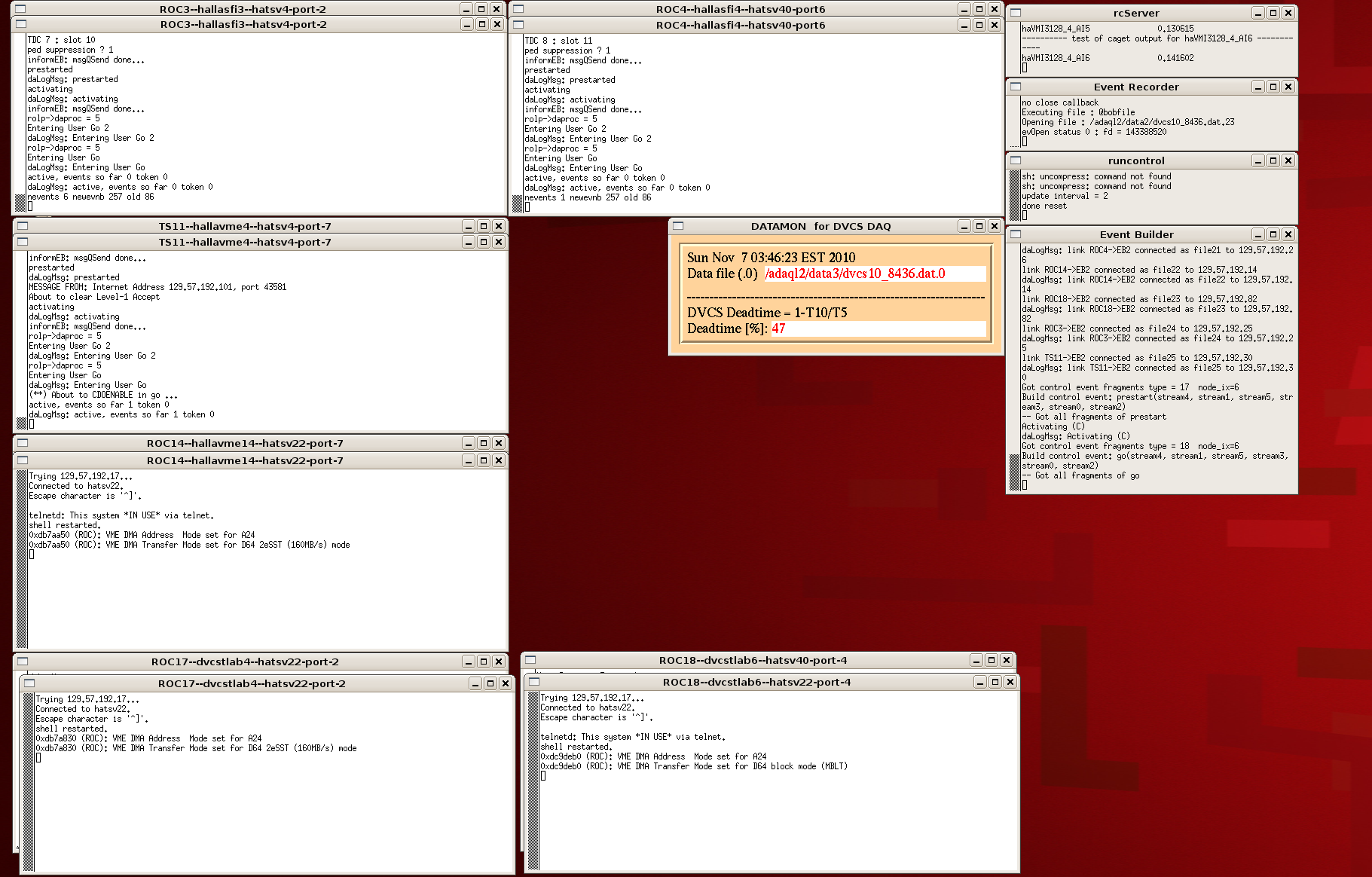This screenshot has height=877, width=1372.
Task: Click 'update interval = 2' in runcontrol
Action: coord(1065,196)
